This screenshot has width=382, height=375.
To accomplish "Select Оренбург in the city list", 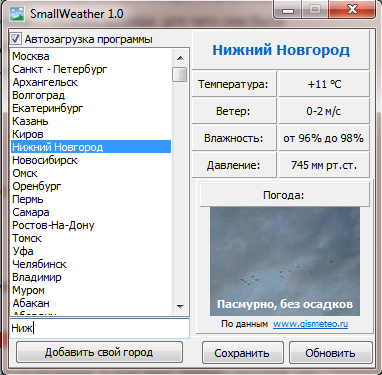I will coord(91,186).
